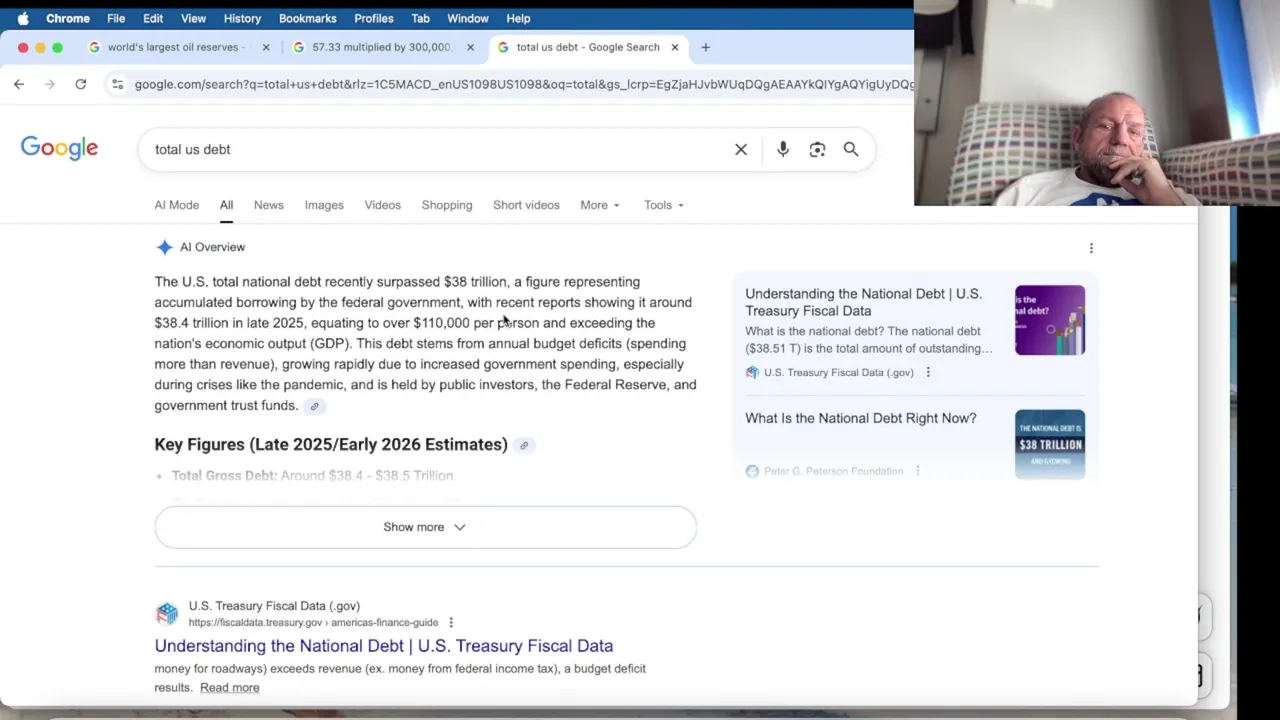
Task: Click link icon beside Key Figures heading
Action: coord(524,445)
